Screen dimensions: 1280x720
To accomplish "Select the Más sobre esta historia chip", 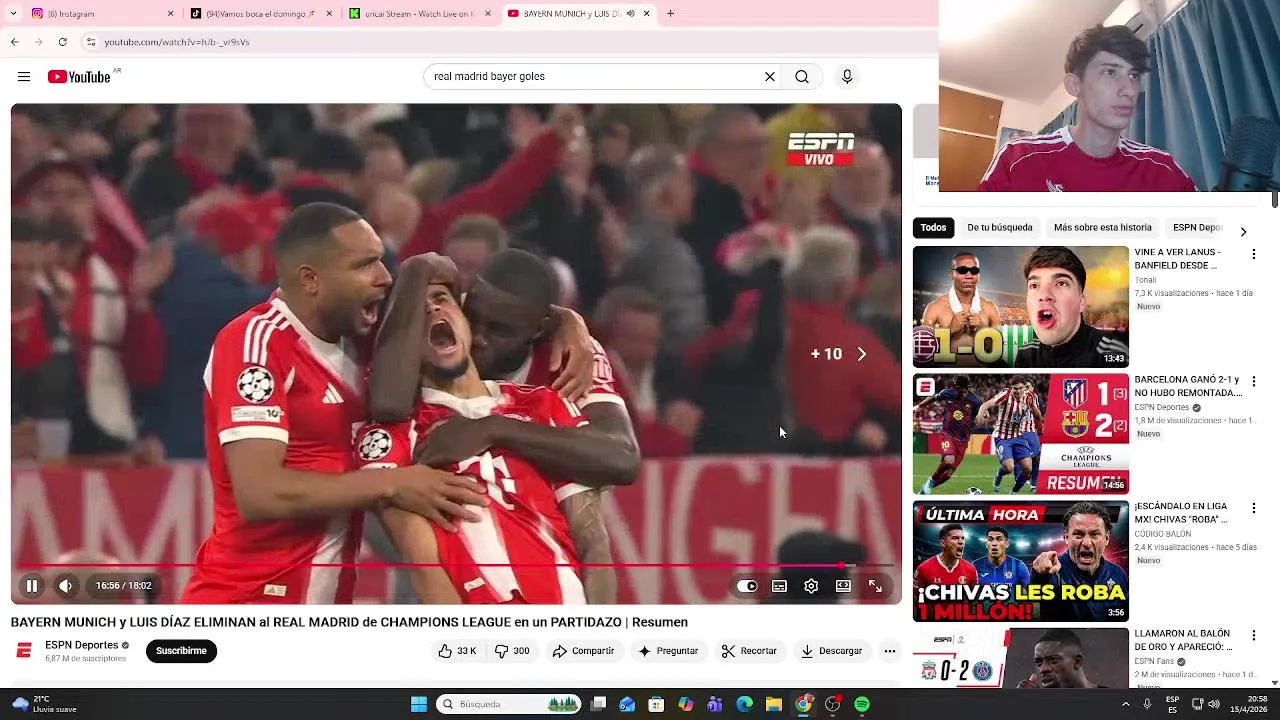I will [x=1102, y=227].
